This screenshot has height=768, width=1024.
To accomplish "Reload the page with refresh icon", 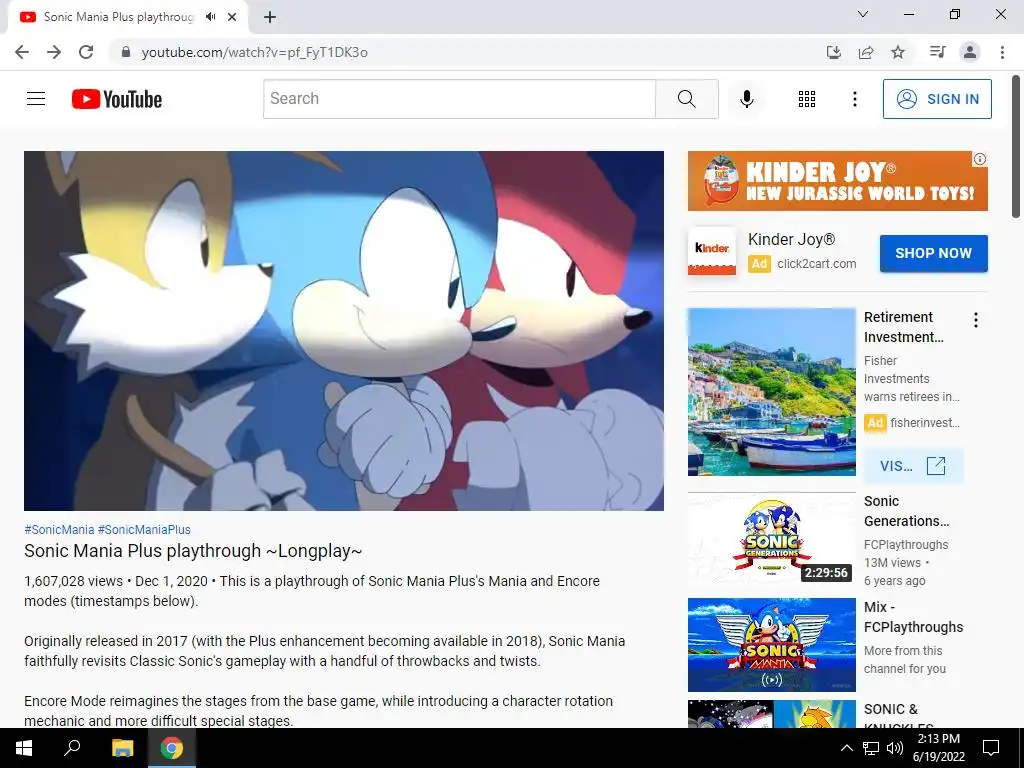I will [x=86, y=52].
